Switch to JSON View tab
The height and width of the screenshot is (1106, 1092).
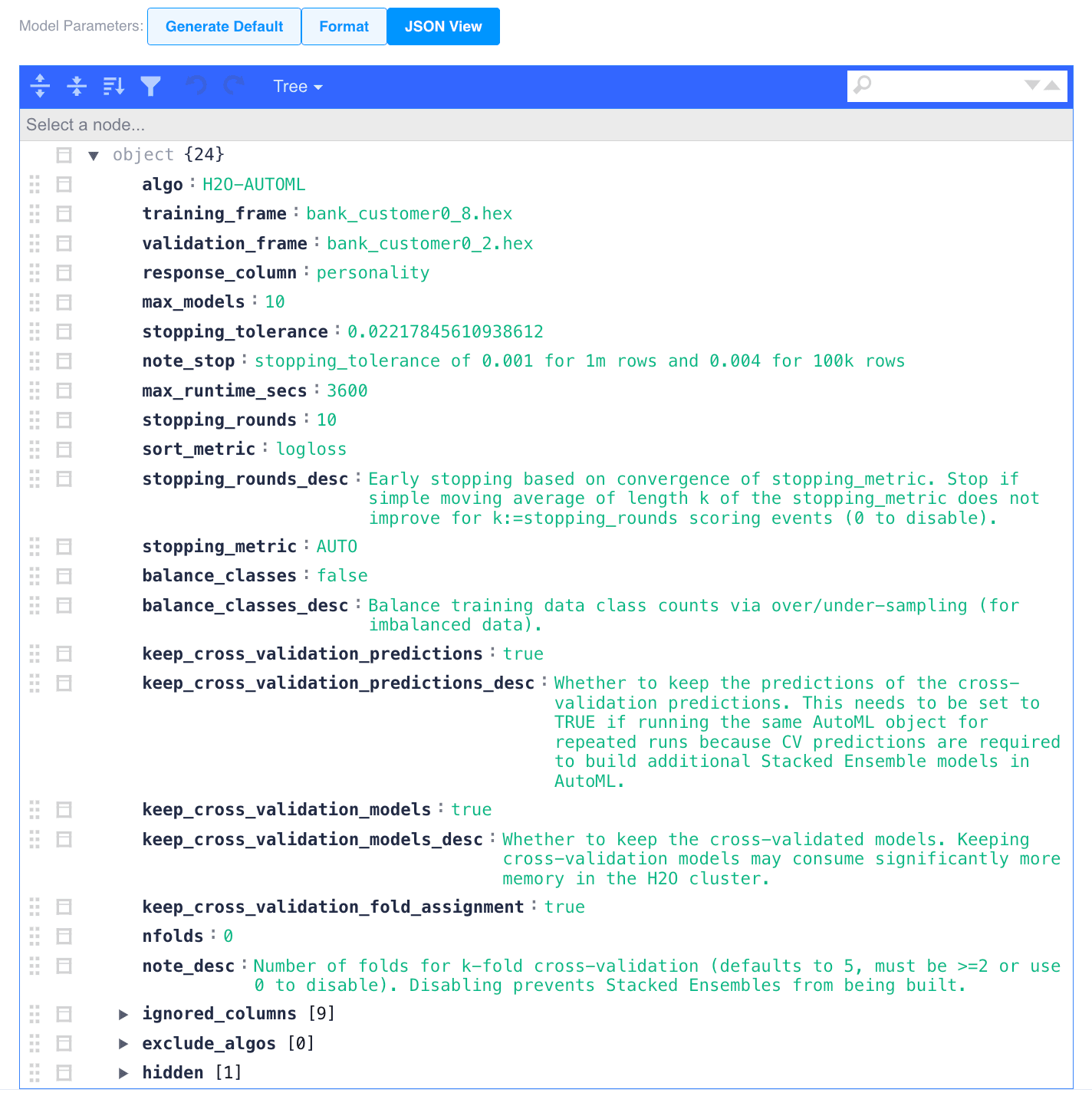[x=443, y=27]
